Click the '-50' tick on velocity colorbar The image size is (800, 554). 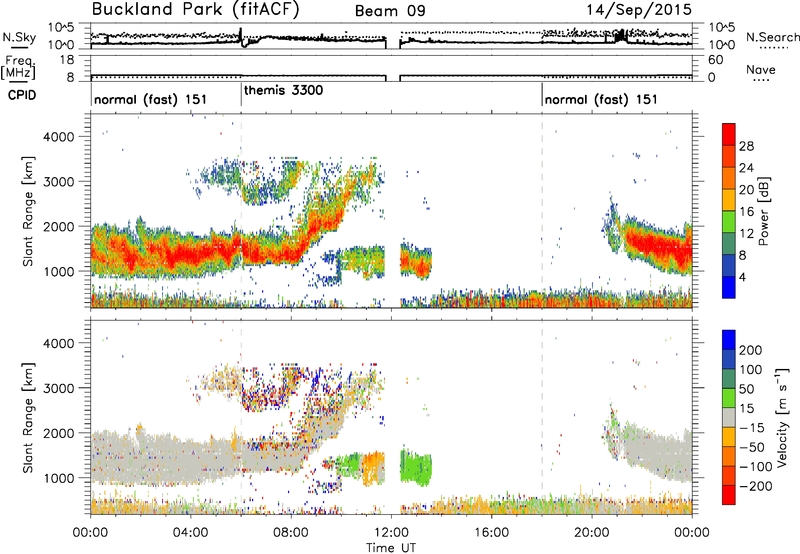[x=752, y=447]
